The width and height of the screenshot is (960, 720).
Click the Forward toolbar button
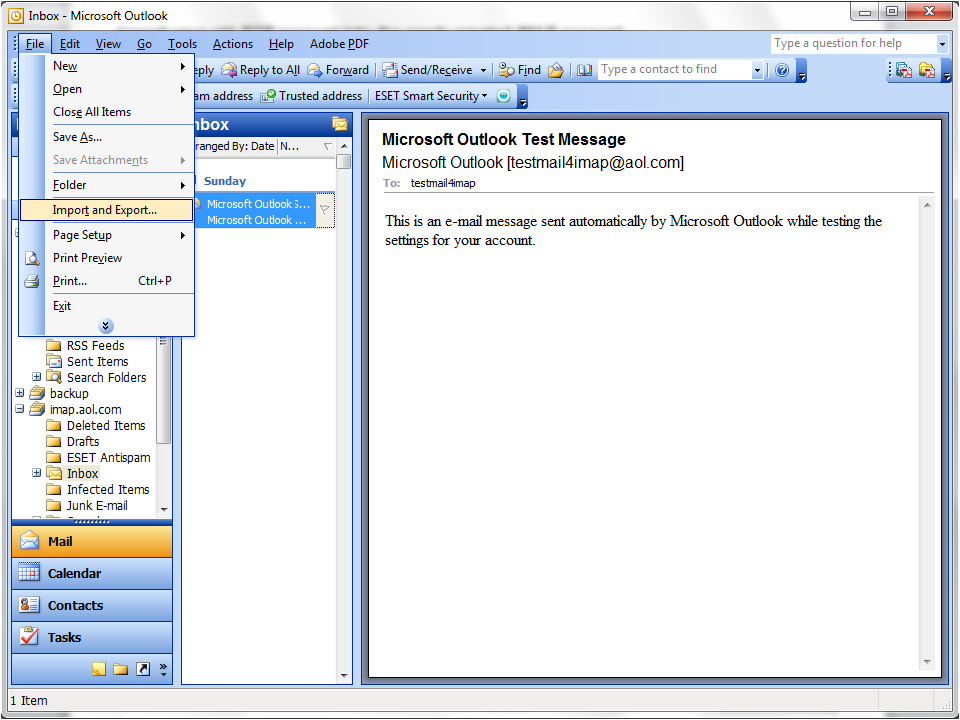pyautogui.click(x=338, y=70)
